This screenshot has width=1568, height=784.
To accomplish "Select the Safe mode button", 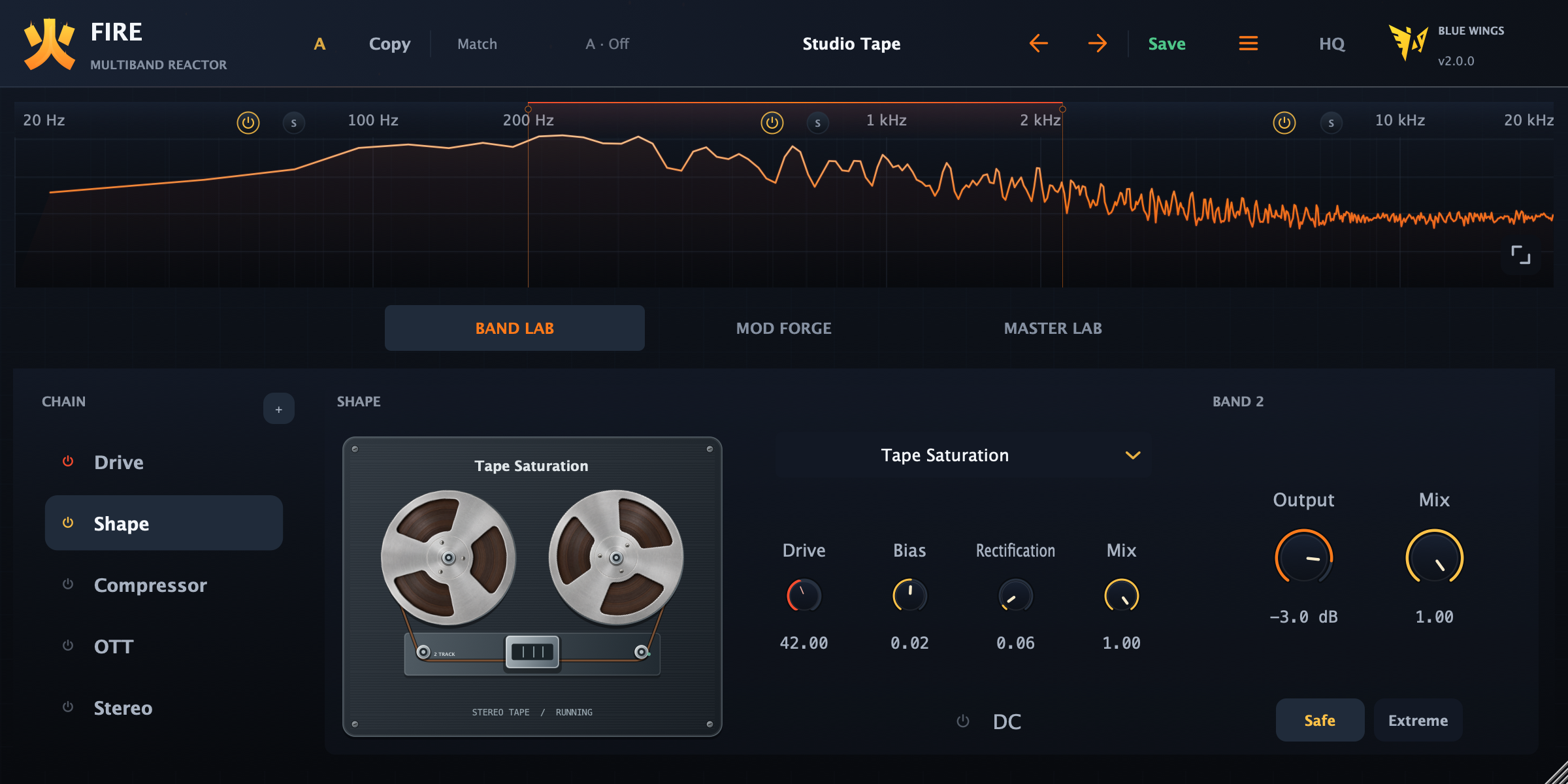I will tap(1320, 720).
